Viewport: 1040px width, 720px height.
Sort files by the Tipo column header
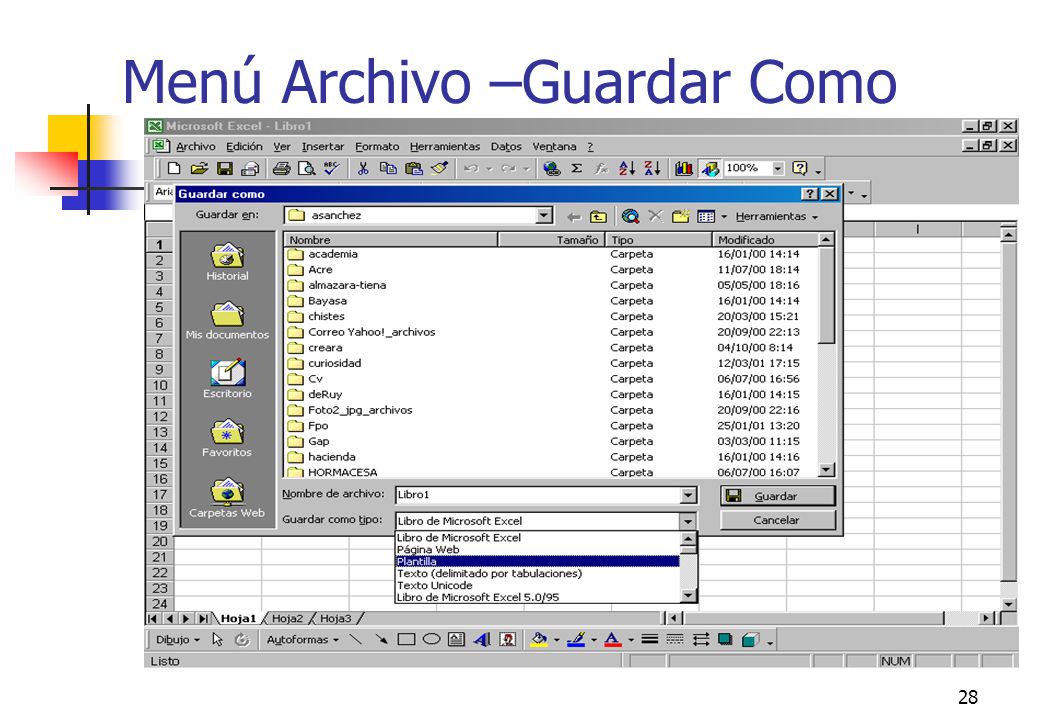(x=658, y=240)
